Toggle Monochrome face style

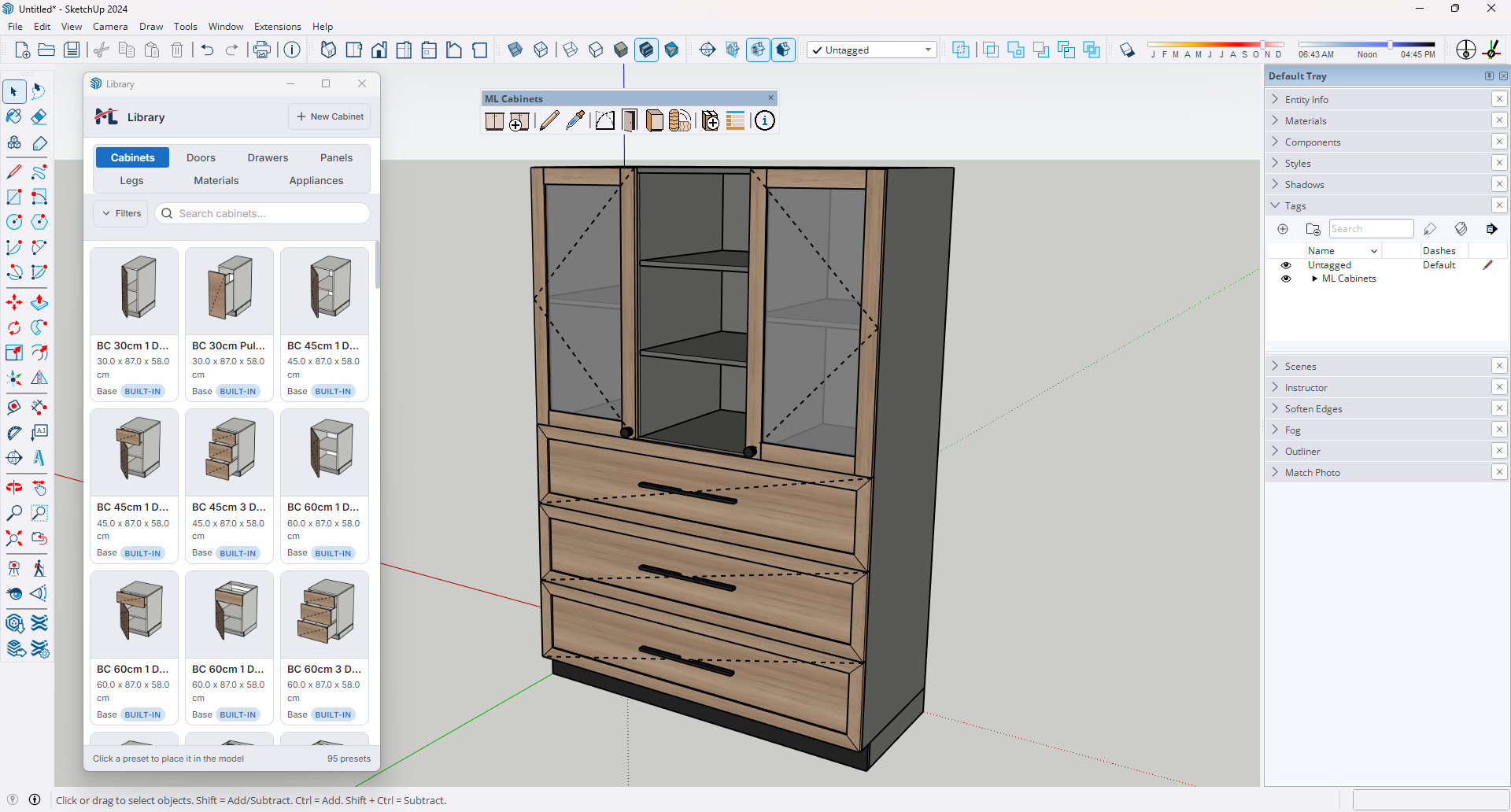[671, 50]
